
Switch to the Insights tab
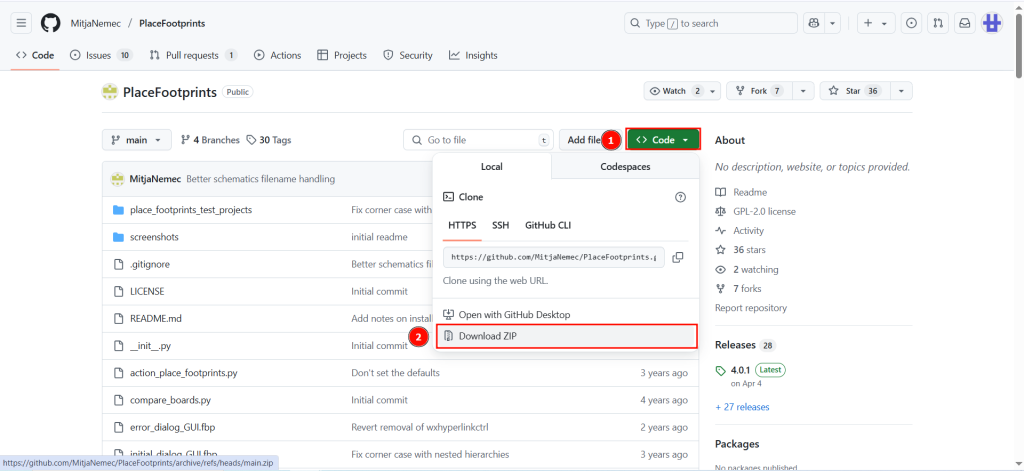pyautogui.click(x=473, y=56)
